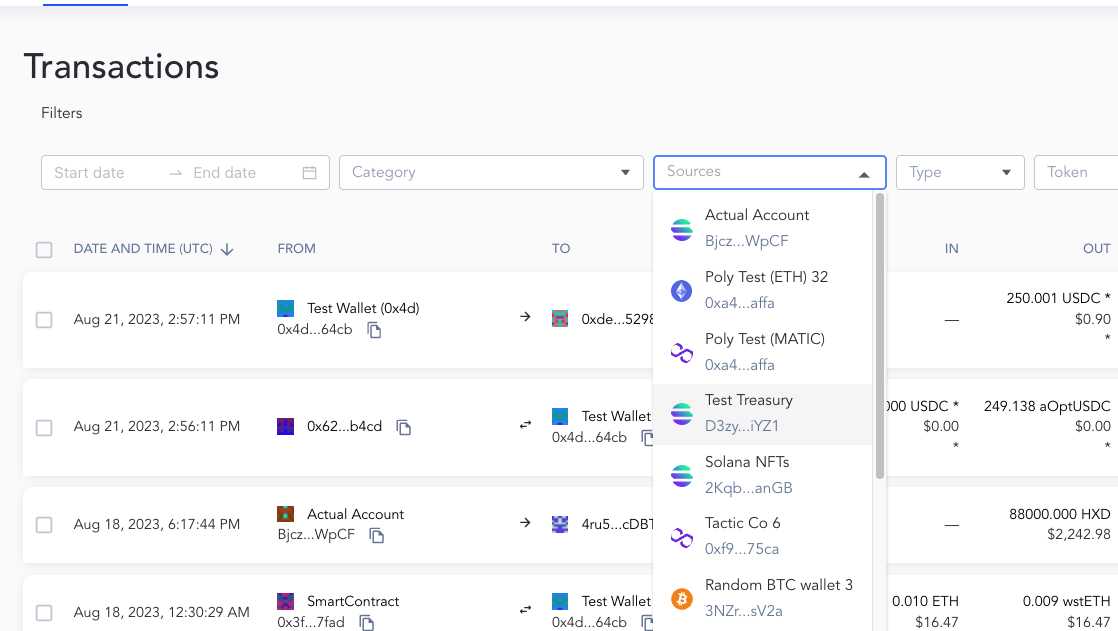Viewport: 1118px width, 631px height.
Task: Toggle the select-all checkbox in table header
Action: (44, 249)
